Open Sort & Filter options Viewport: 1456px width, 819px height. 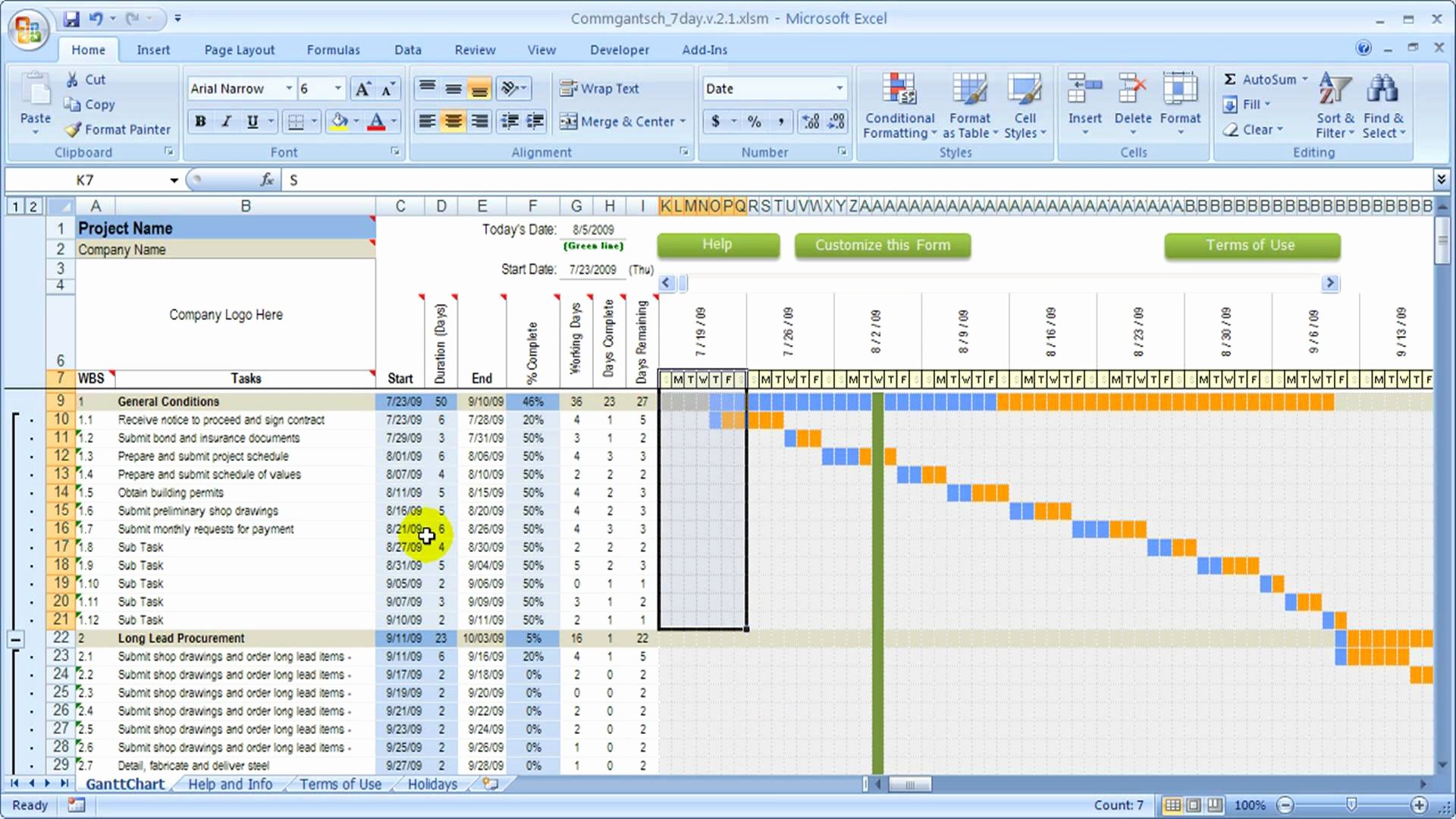pyautogui.click(x=1335, y=105)
